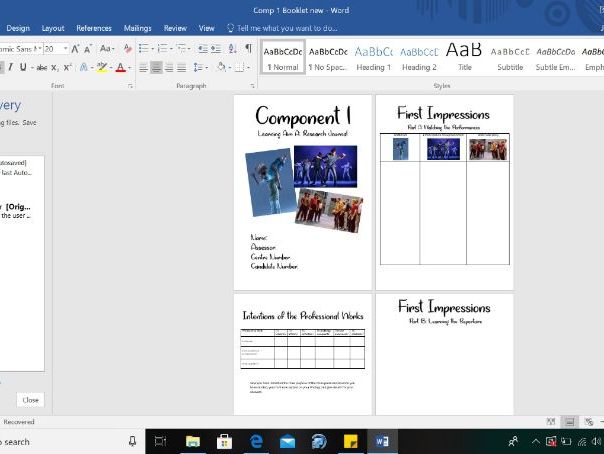The width and height of the screenshot is (604, 454).
Task: Toggle paragraph marks display
Action: 248,49
